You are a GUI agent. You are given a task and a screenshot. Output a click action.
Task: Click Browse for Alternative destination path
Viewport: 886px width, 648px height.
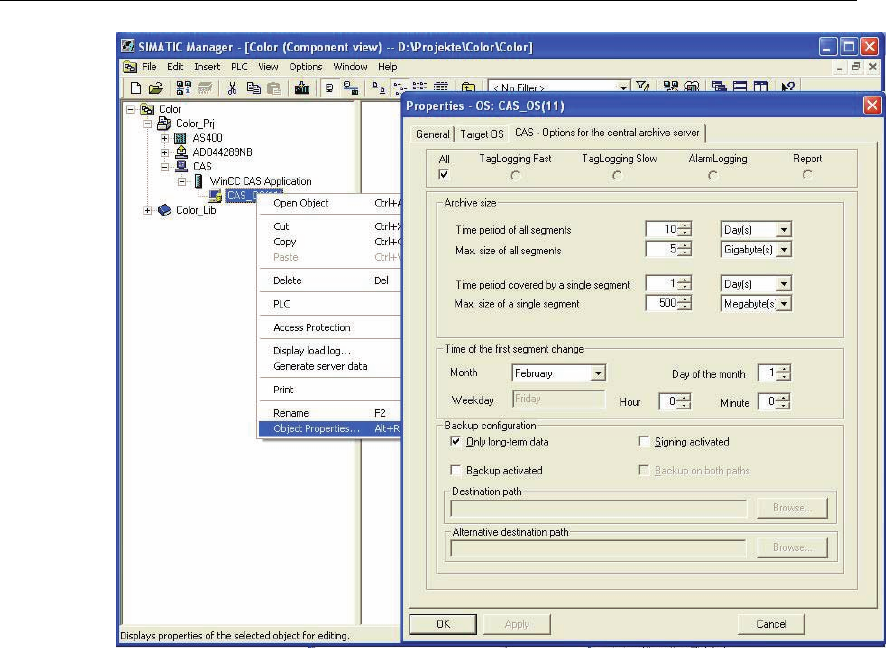tap(792, 547)
